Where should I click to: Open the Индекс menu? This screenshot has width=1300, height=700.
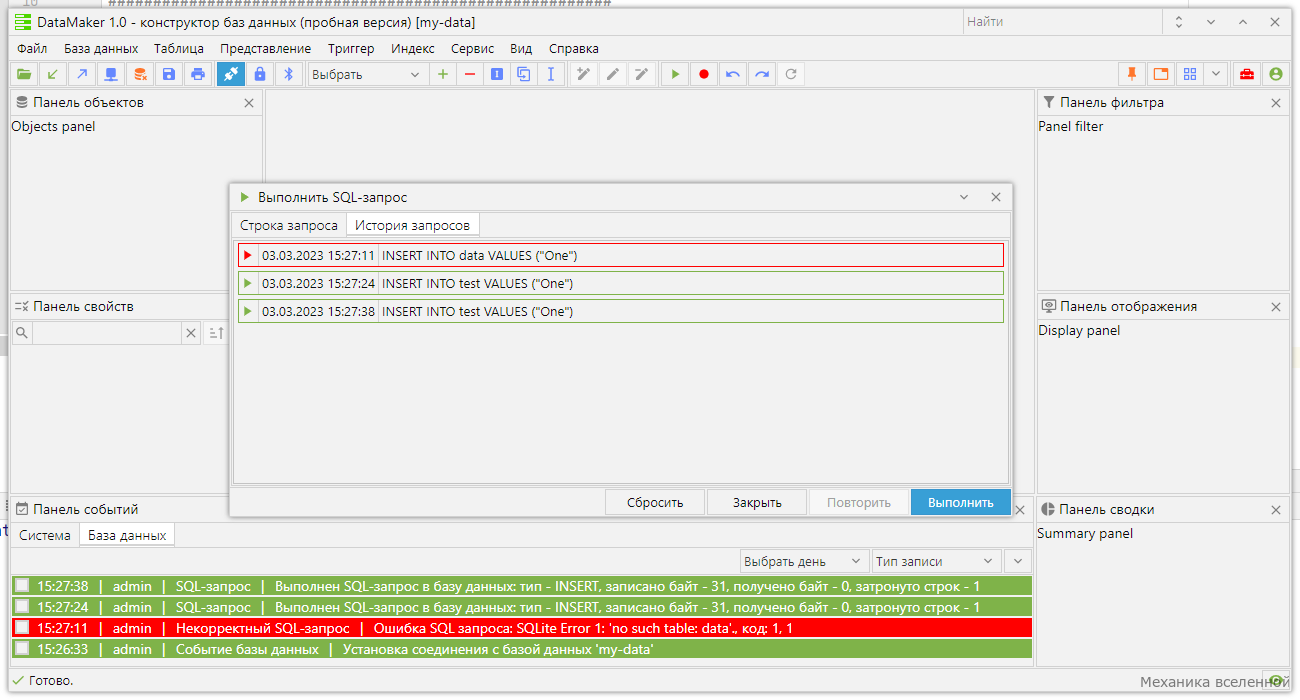point(413,48)
